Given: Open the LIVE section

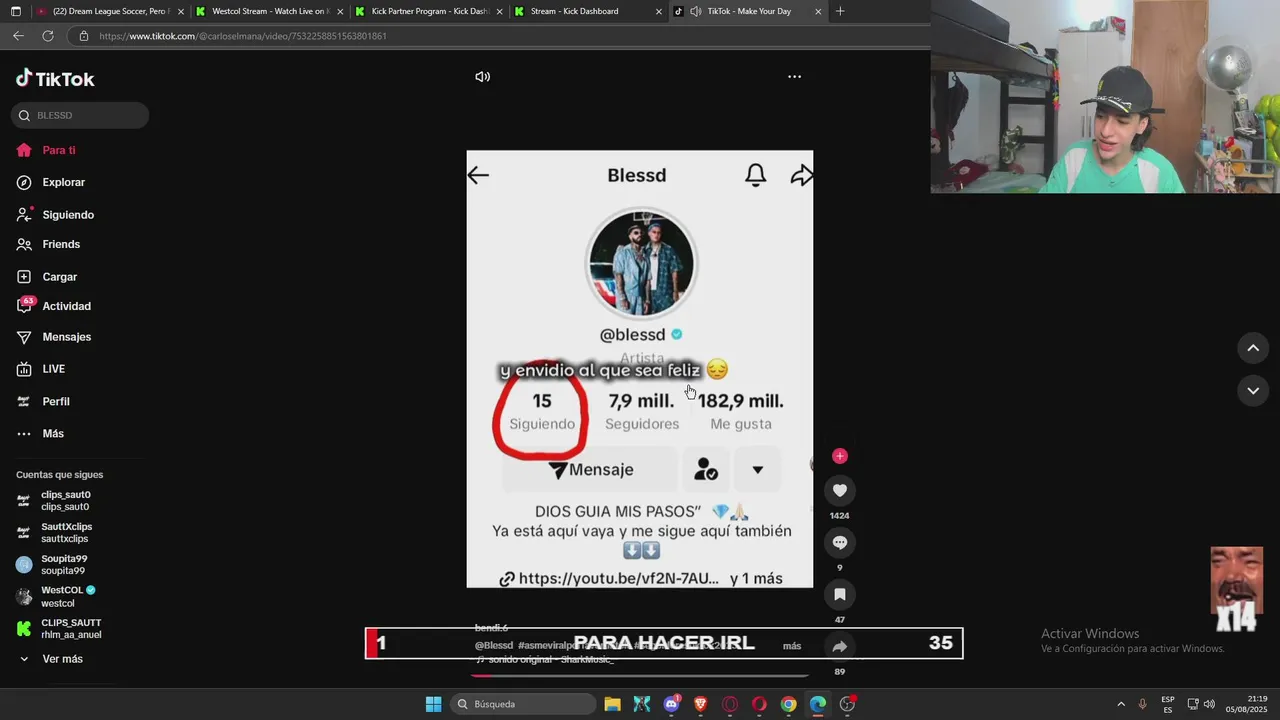Looking at the screenshot, I should 41,369.
